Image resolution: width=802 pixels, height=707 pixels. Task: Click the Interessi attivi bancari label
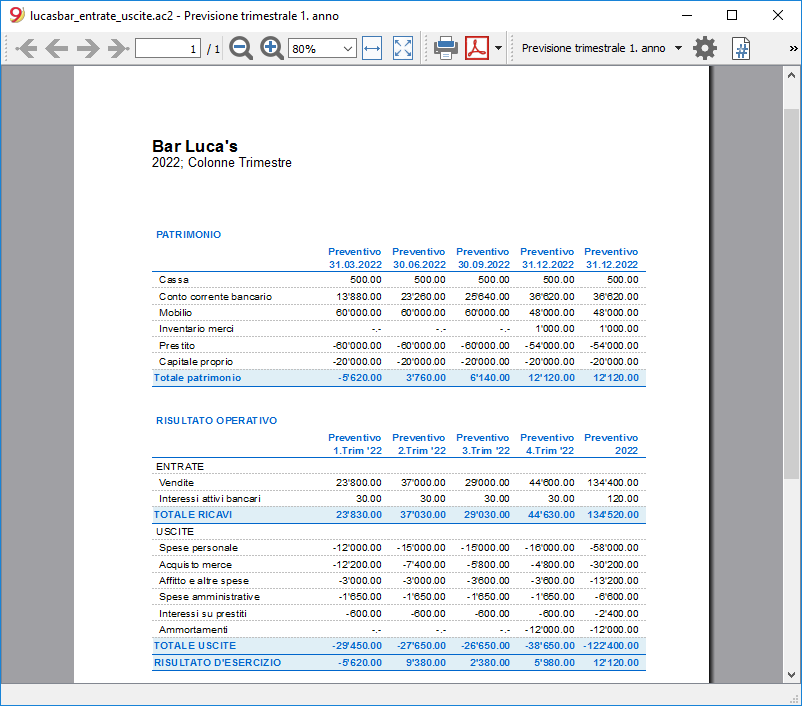pyautogui.click(x=210, y=499)
